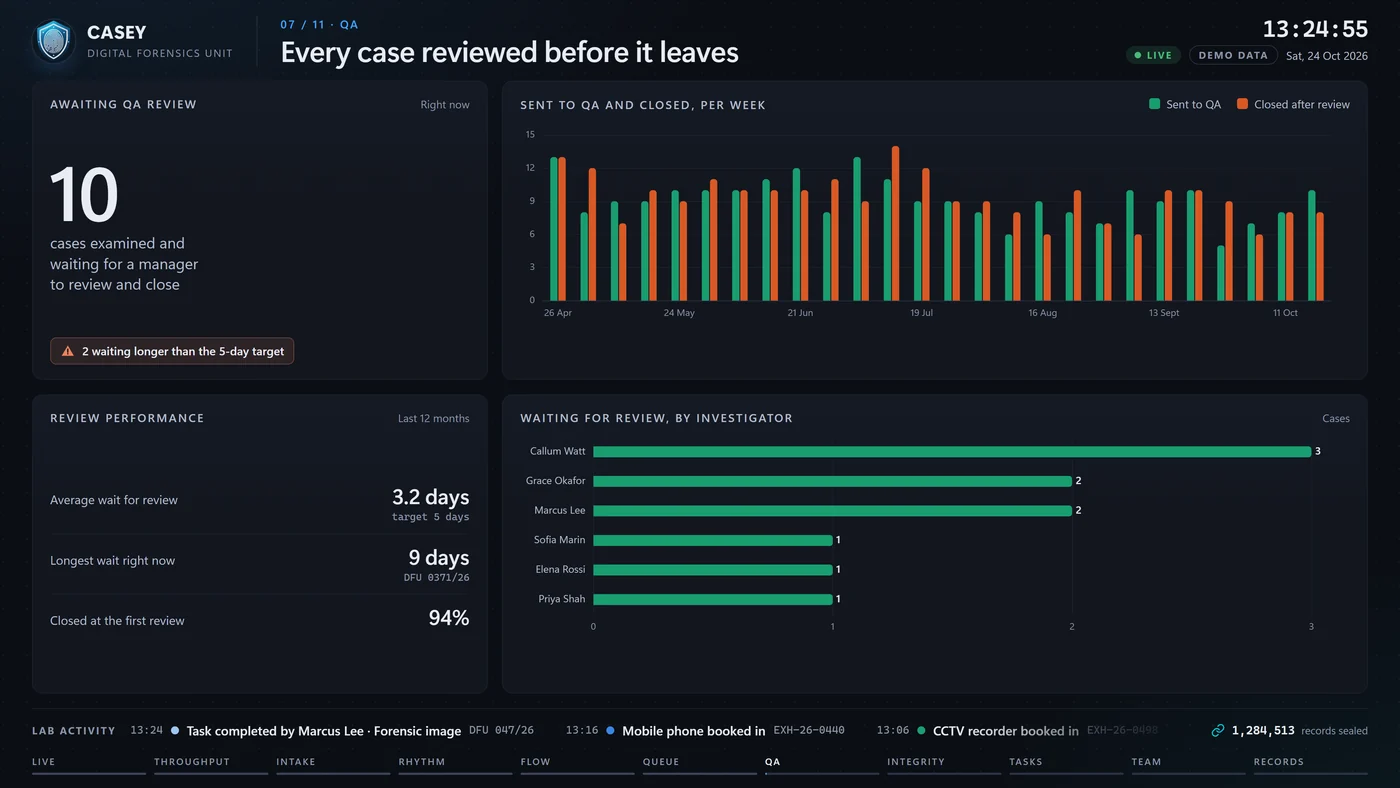Select the FLOW tab
This screenshot has width=1400, height=788.
point(577,763)
